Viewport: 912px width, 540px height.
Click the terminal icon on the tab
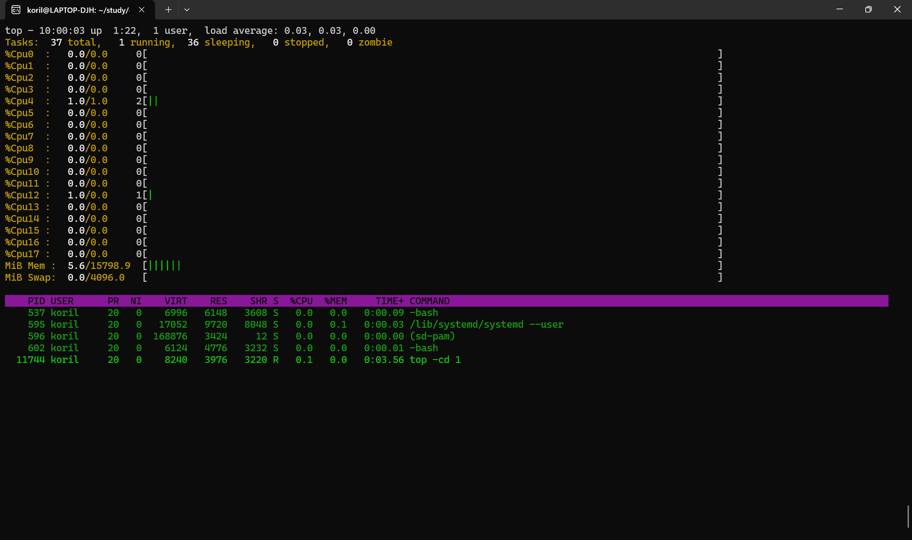click(x=16, y=10)
